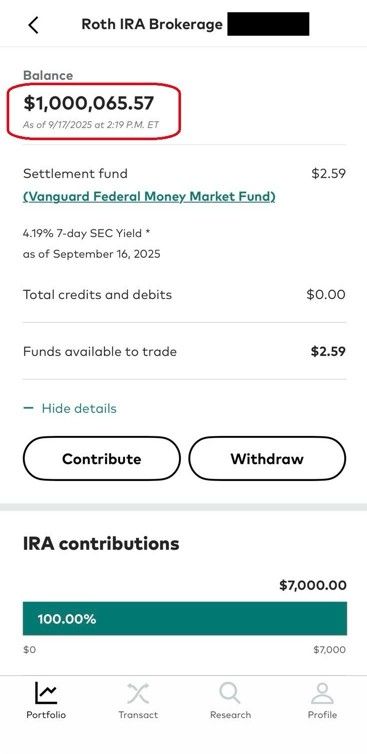The height and width of the screenshot is (754, 367).
Task: Tap the 100.00% contribution progress bar
Action: point(185,618)
